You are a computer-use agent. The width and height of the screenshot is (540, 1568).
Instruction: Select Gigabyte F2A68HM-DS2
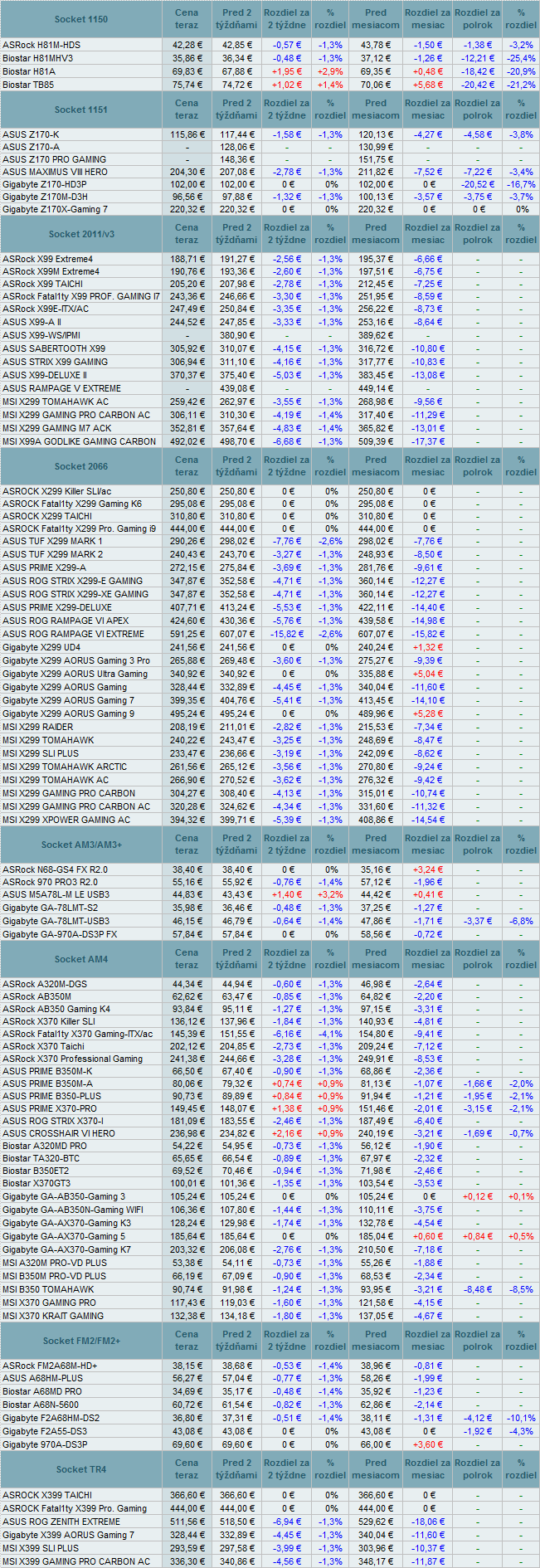tap(51, 1418)
